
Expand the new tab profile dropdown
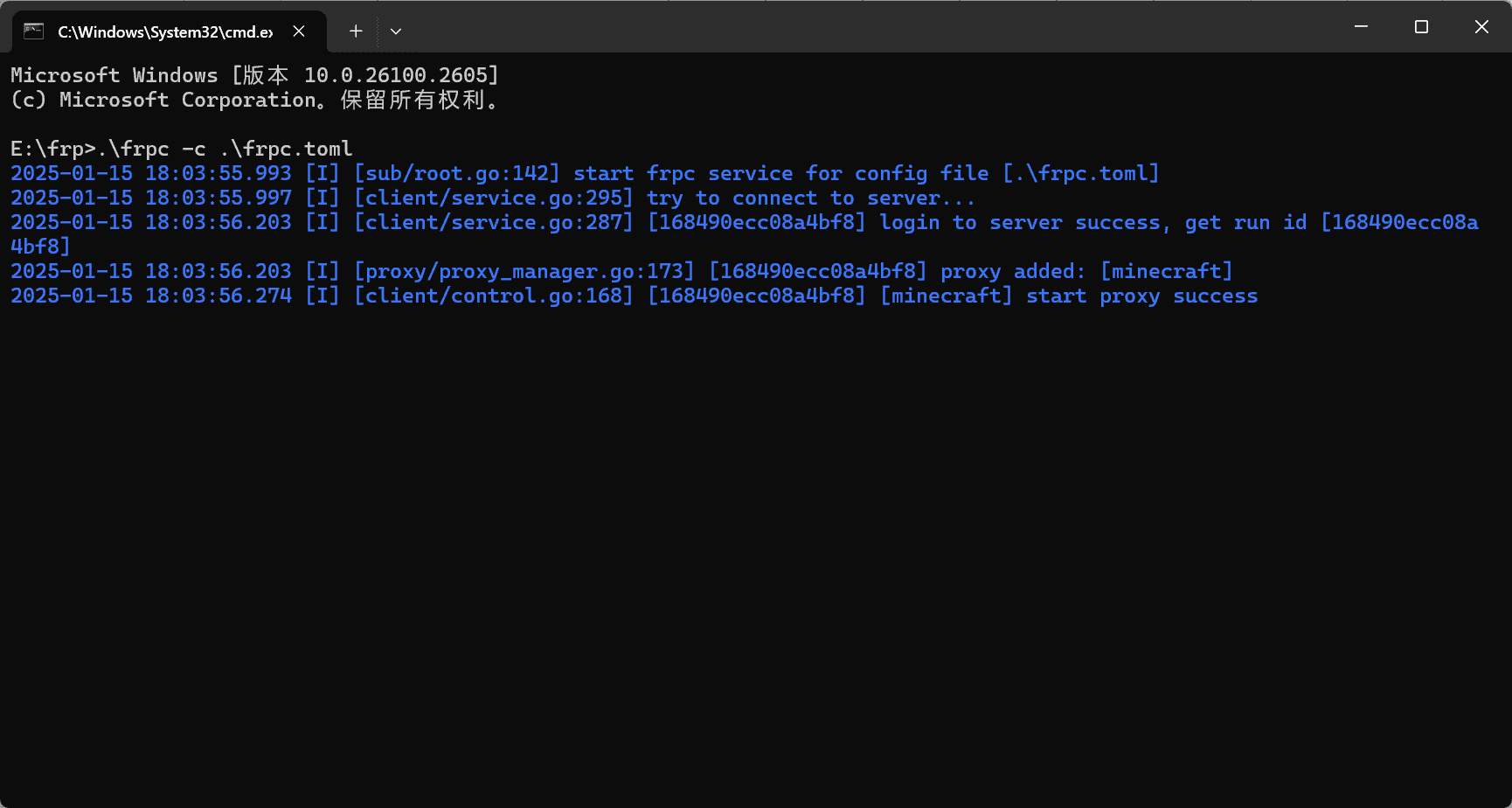(x=396, y=31)
